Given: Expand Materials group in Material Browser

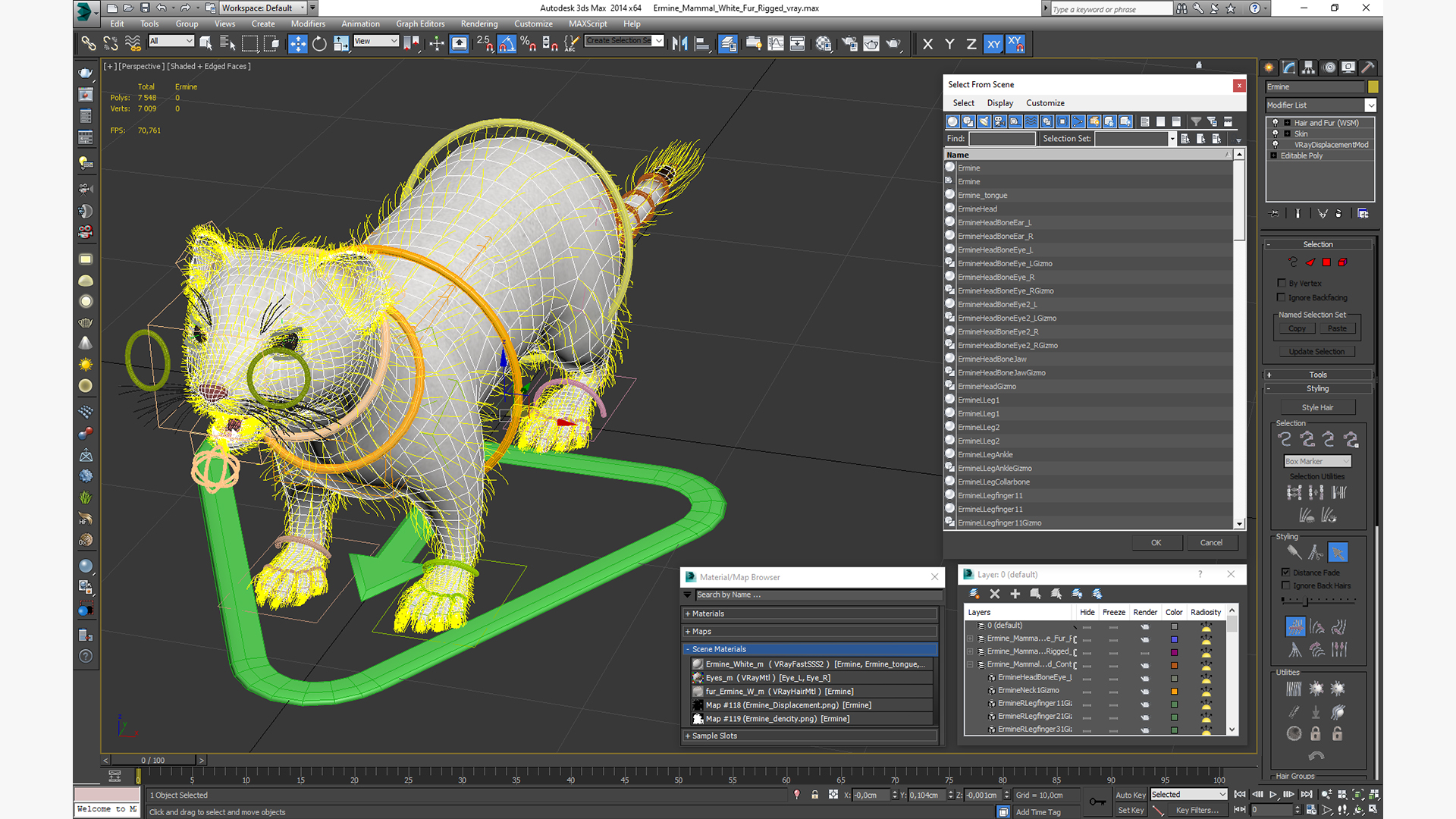Looking at the screenshot, I should (810, 613).
